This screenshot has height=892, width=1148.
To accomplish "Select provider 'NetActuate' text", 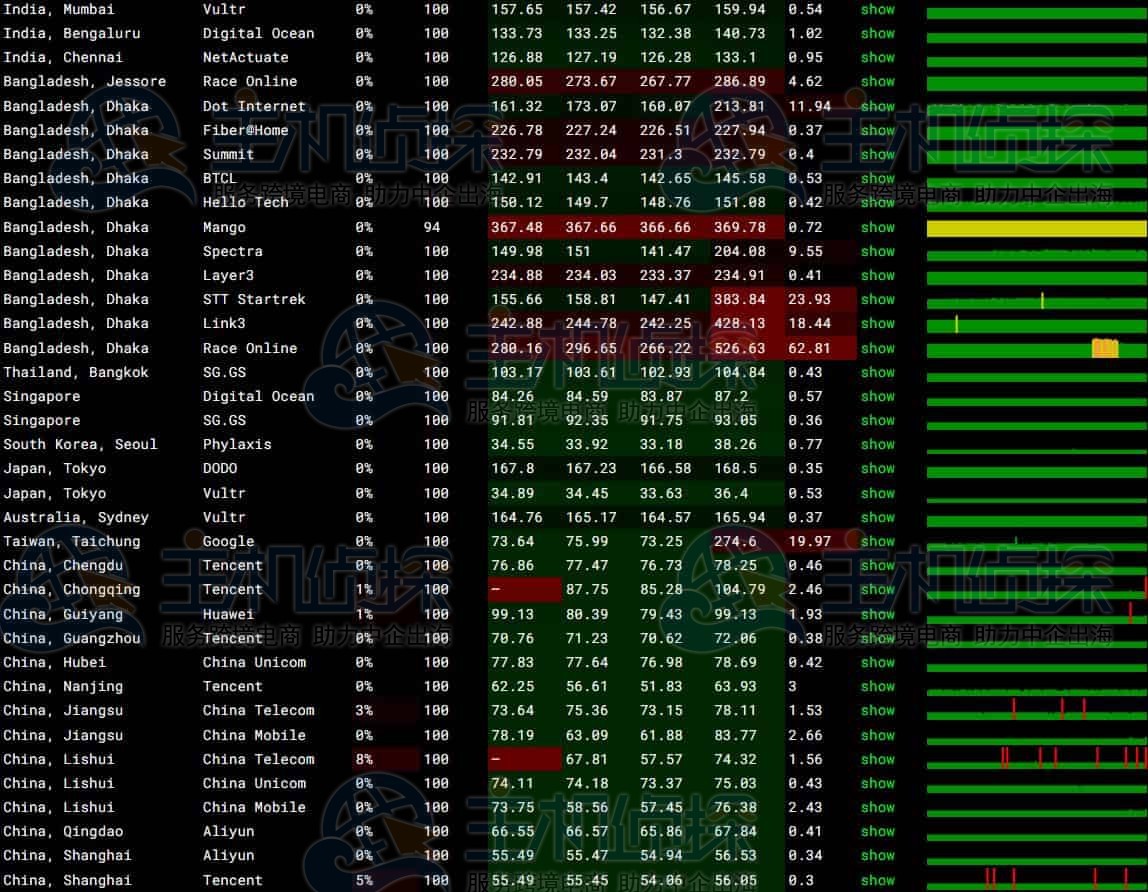I will pyautogui.click(x=245, y=58).
